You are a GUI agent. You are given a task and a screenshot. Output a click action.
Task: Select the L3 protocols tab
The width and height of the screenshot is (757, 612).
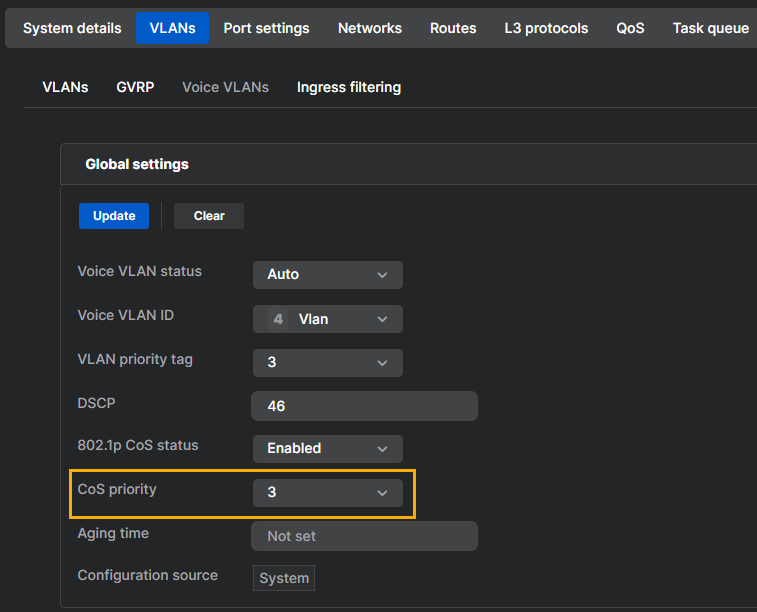click(546, 28)
